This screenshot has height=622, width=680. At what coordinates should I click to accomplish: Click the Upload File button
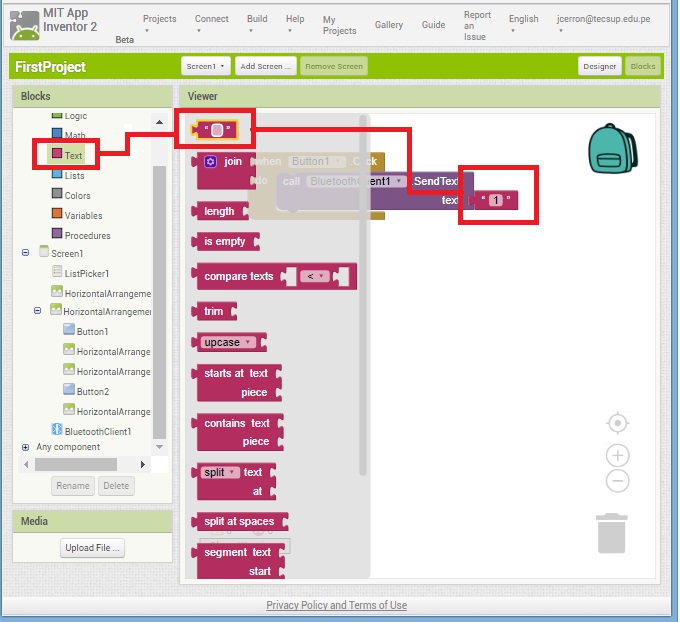coord(92,548)
